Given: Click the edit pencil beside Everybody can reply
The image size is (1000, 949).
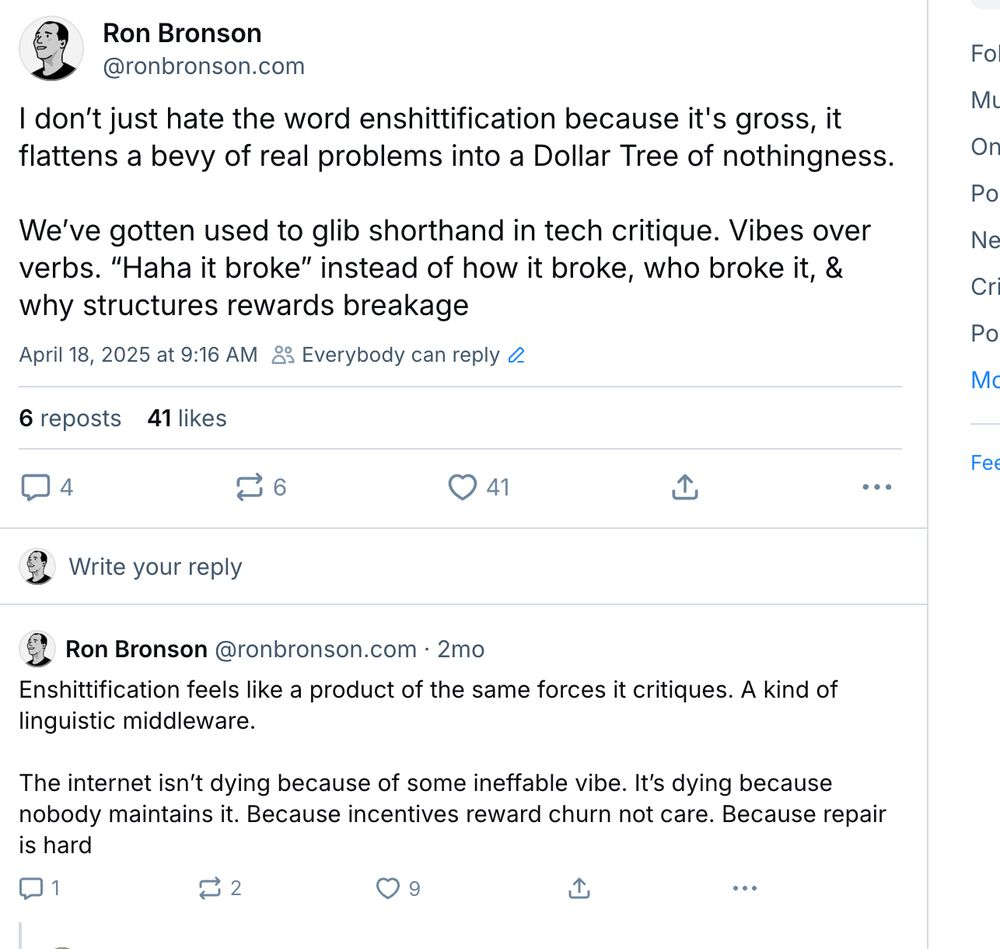Looking at the screenshot, I should (x=516, y=355).
